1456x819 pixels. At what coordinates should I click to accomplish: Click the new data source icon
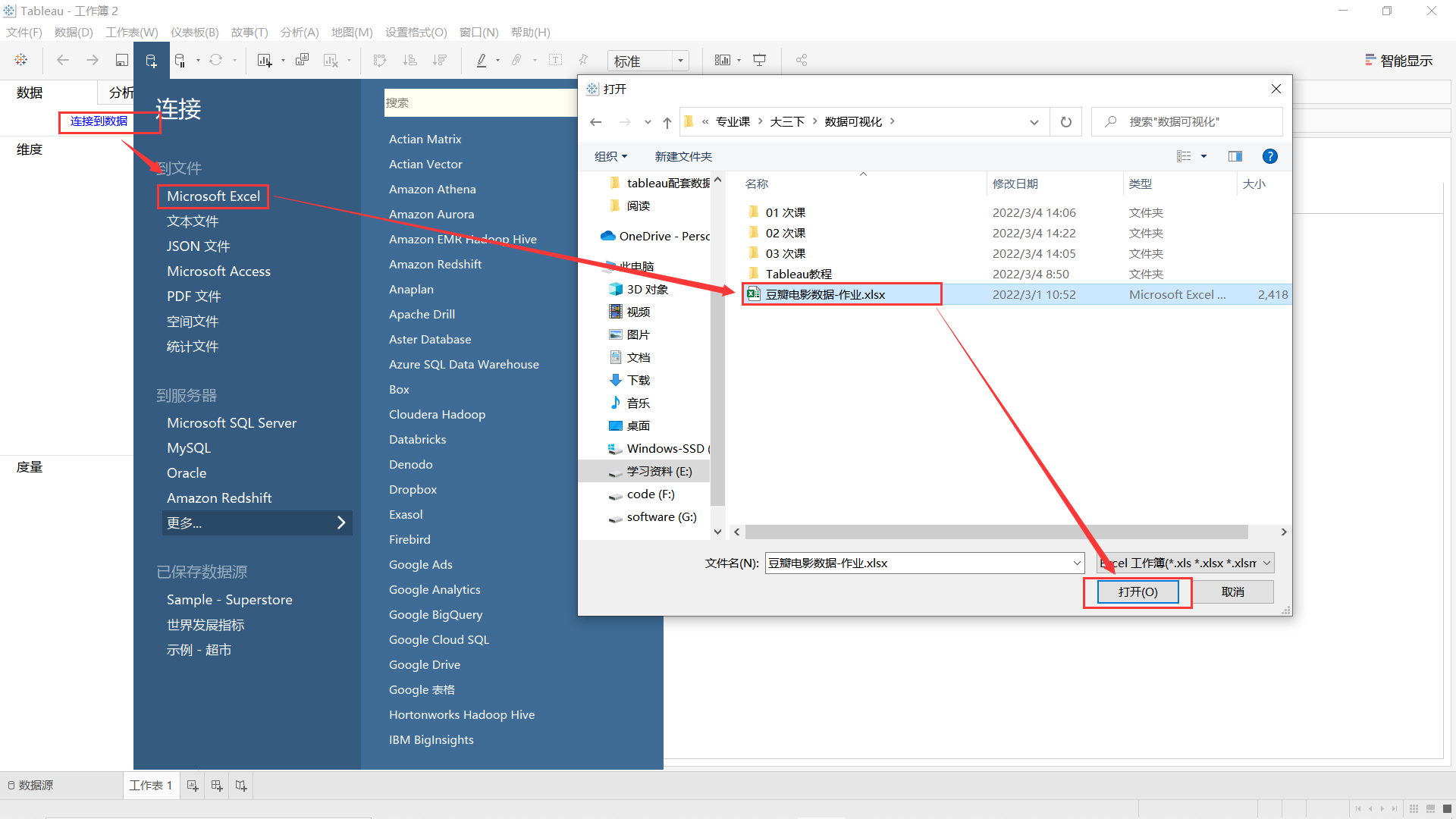(151, 60)
